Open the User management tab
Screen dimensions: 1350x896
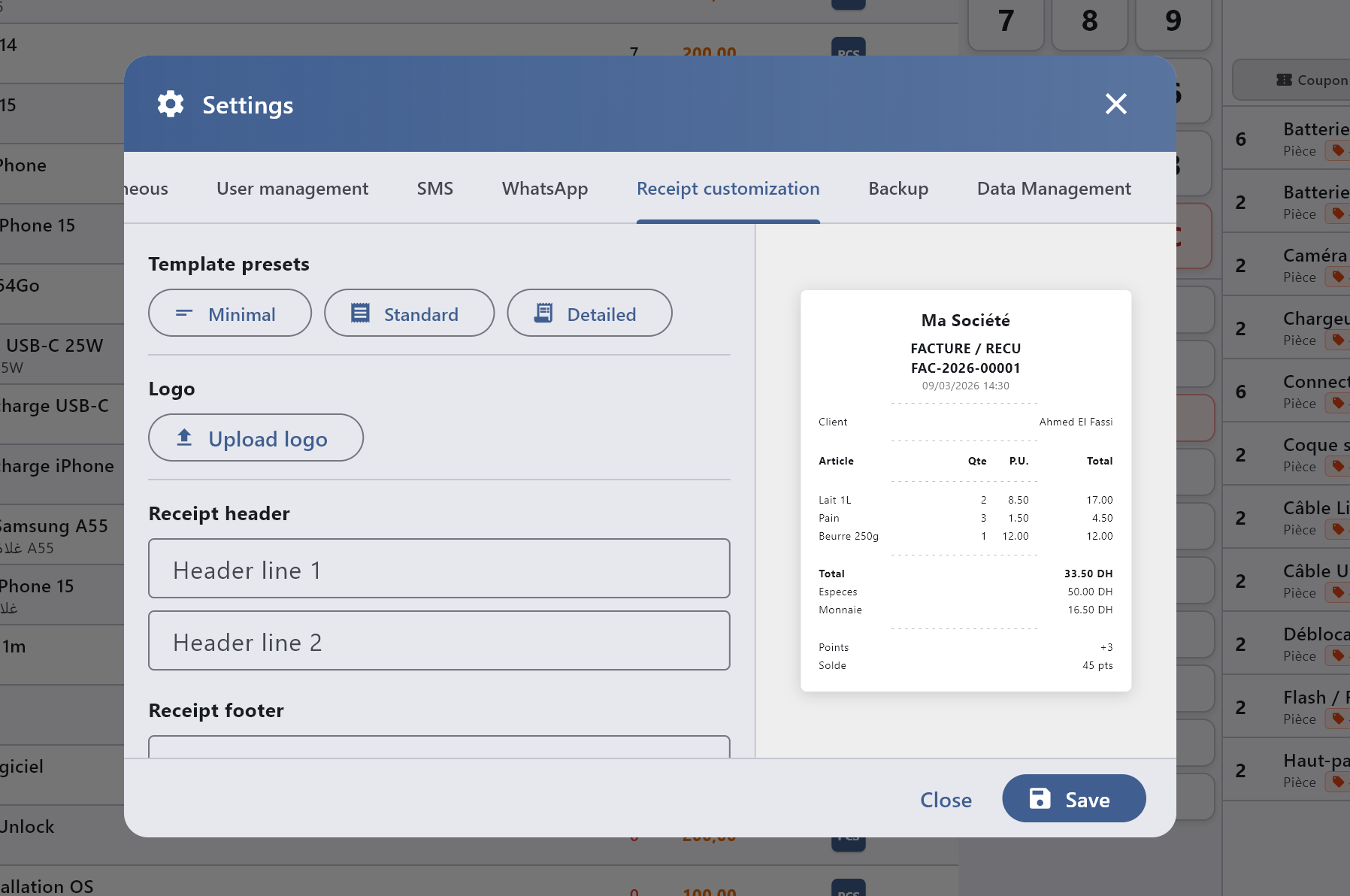click(x=292, y=189)
